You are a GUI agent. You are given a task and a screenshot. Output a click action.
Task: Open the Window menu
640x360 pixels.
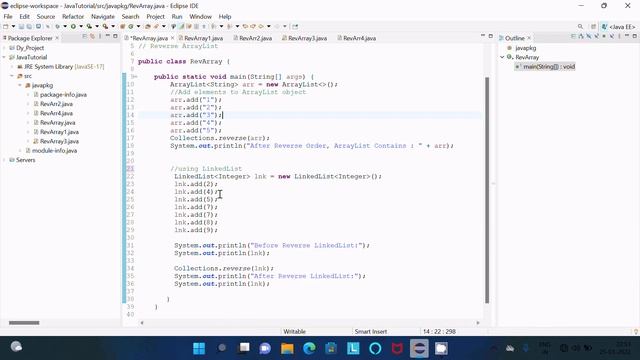[x=200, y=16]
